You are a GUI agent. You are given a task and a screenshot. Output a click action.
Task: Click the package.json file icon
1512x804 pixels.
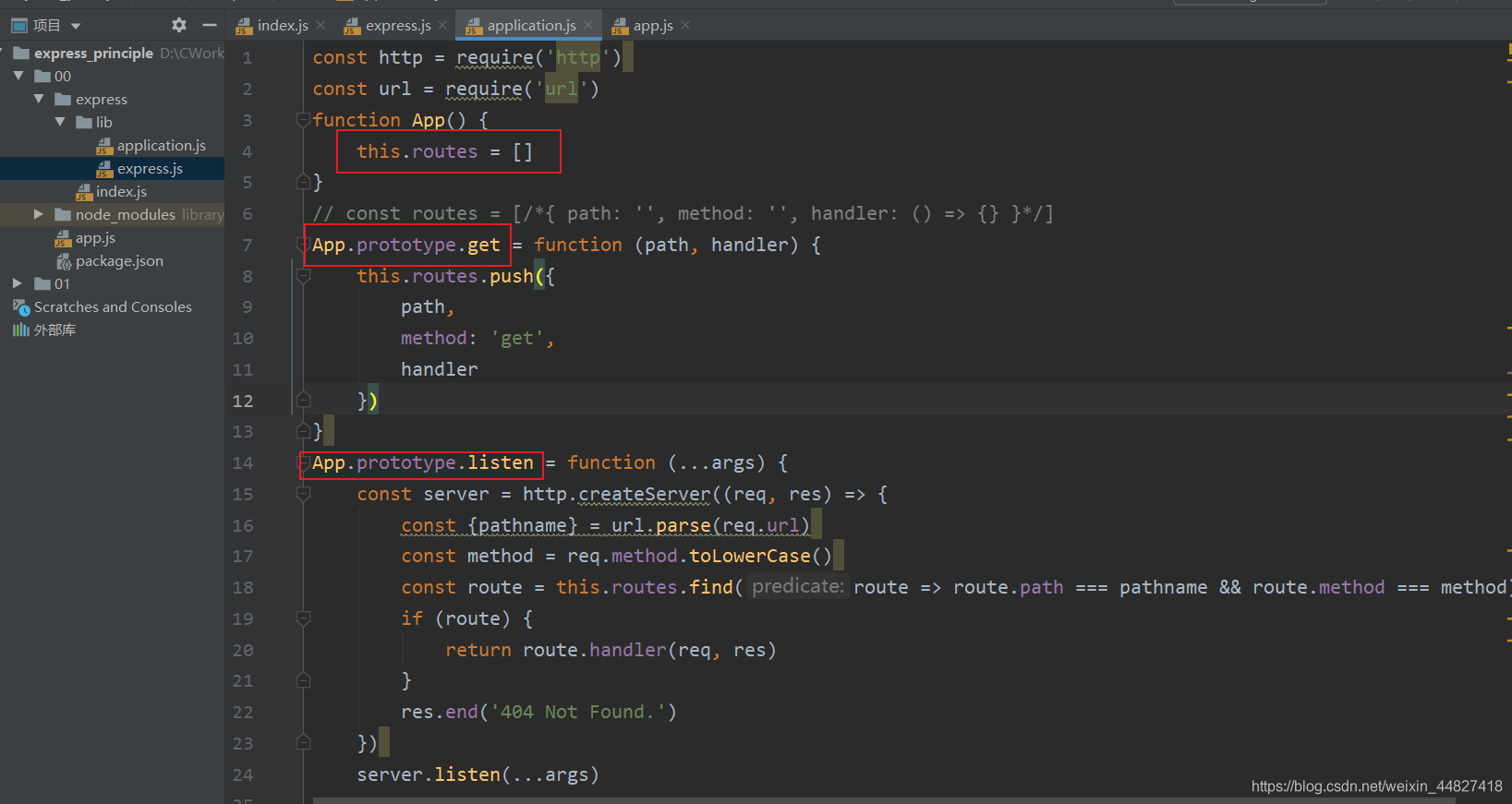(64, 261)
